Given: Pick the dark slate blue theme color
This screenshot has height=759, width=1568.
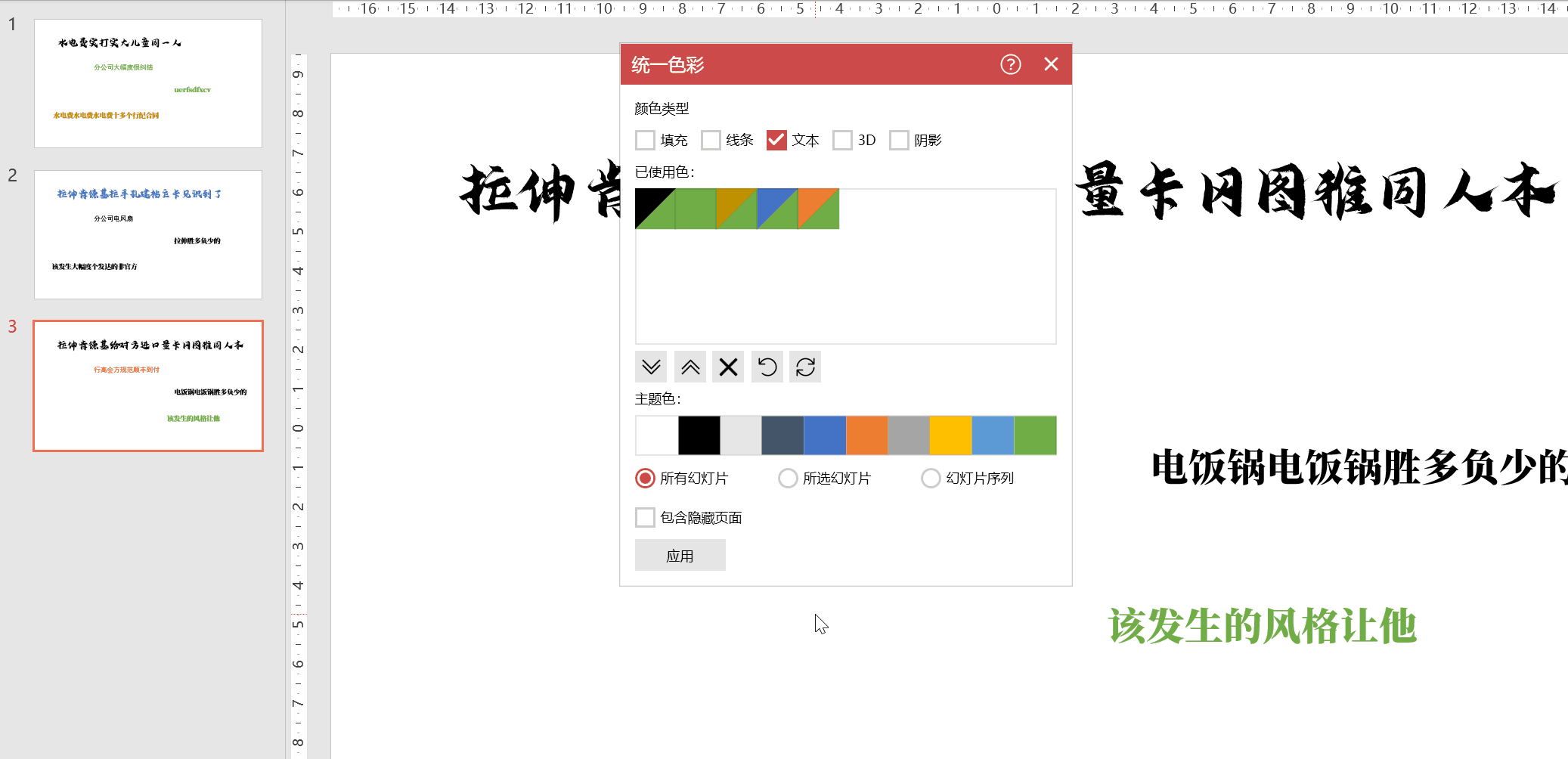Looking at the screenshot, I should [783, 435].
